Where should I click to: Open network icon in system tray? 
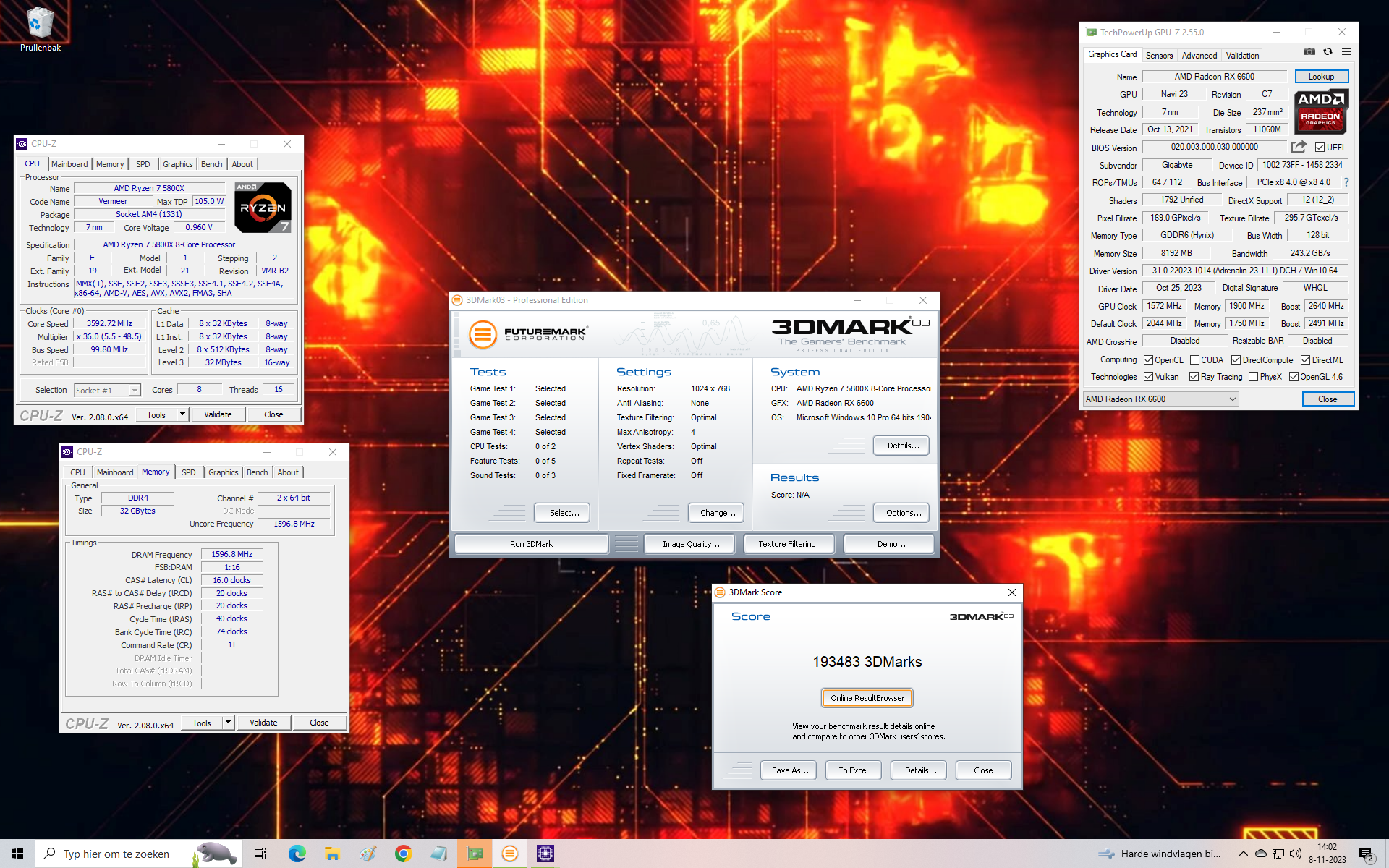pyautogui.click(x=1278, y=854)
